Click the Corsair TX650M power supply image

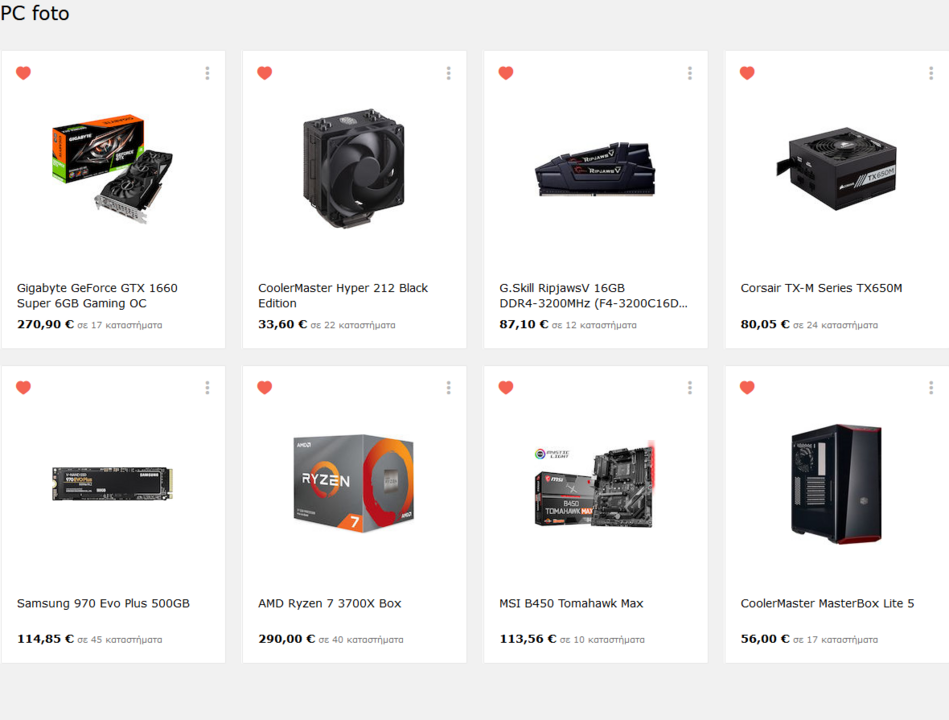(x=836, y=168)
